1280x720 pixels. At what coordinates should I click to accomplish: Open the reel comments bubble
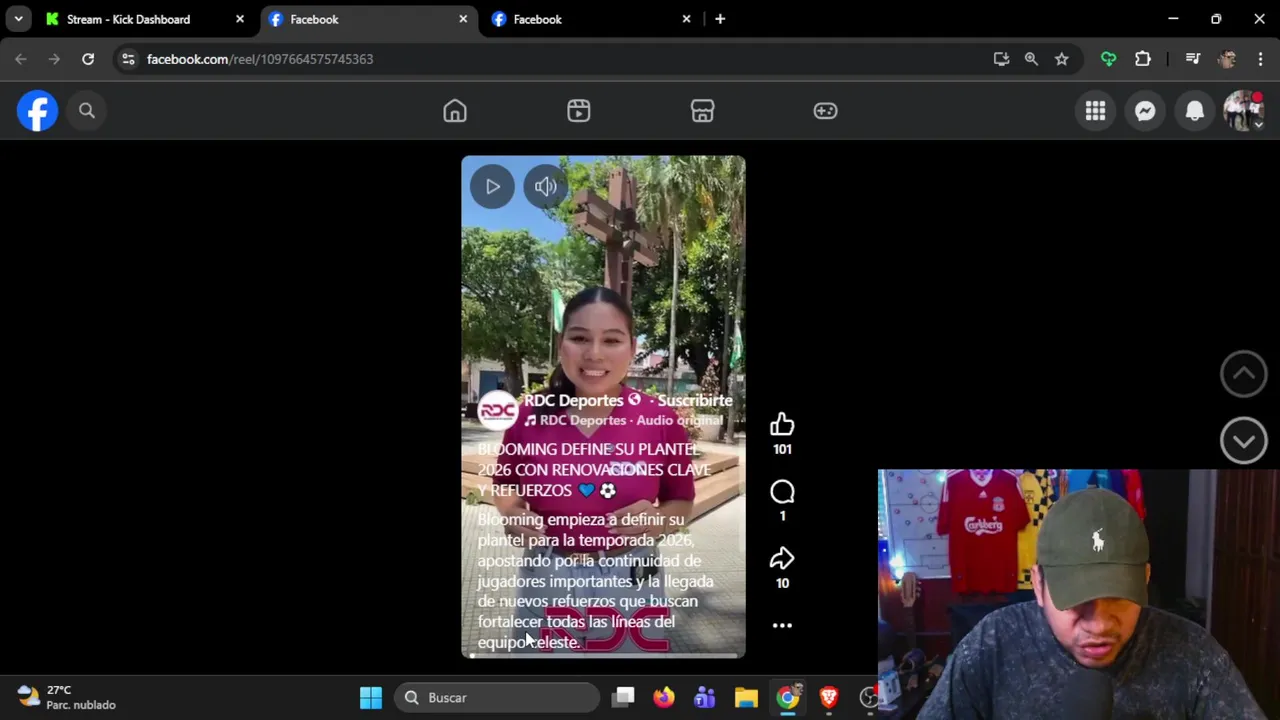tap(782, 492)
